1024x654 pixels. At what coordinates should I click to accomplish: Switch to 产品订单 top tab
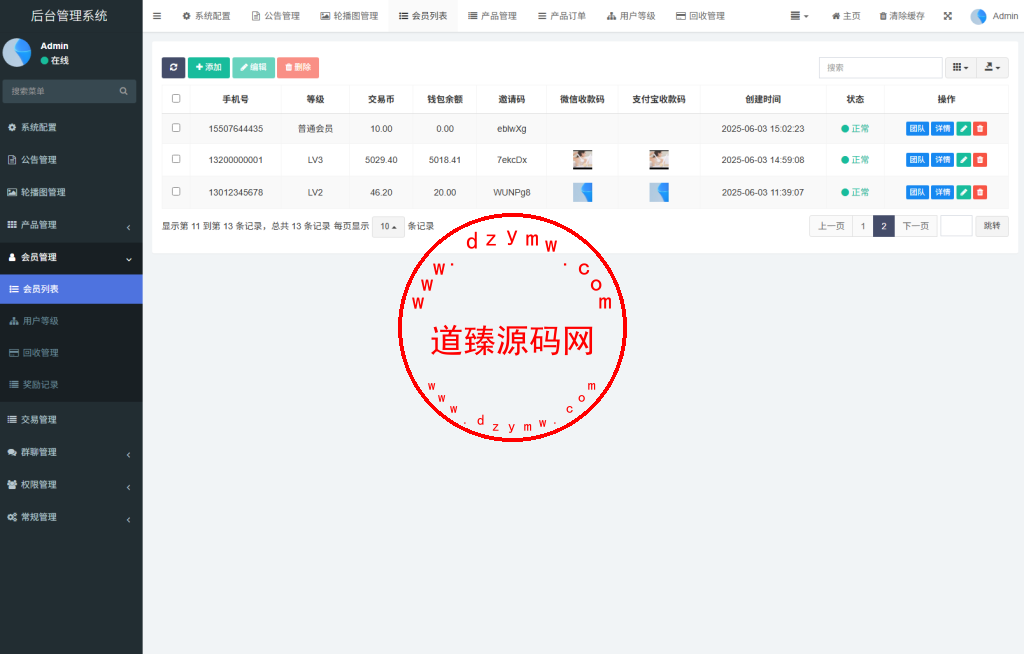coord(562,16)
